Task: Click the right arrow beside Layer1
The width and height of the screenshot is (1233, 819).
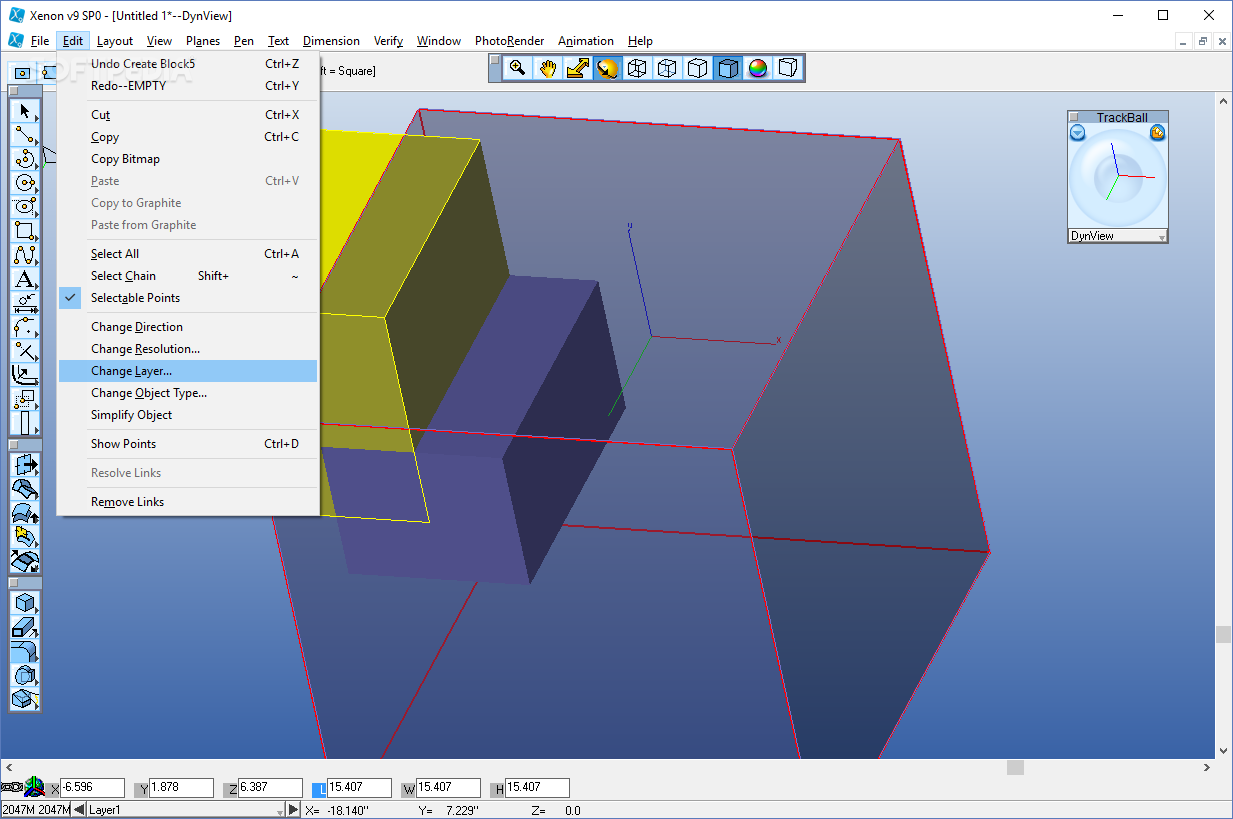Action: (293, 809)
